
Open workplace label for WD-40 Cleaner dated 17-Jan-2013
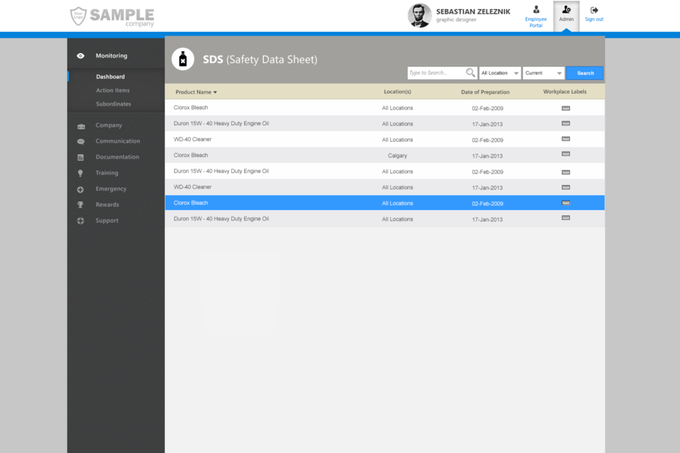[x=566, y=187]
